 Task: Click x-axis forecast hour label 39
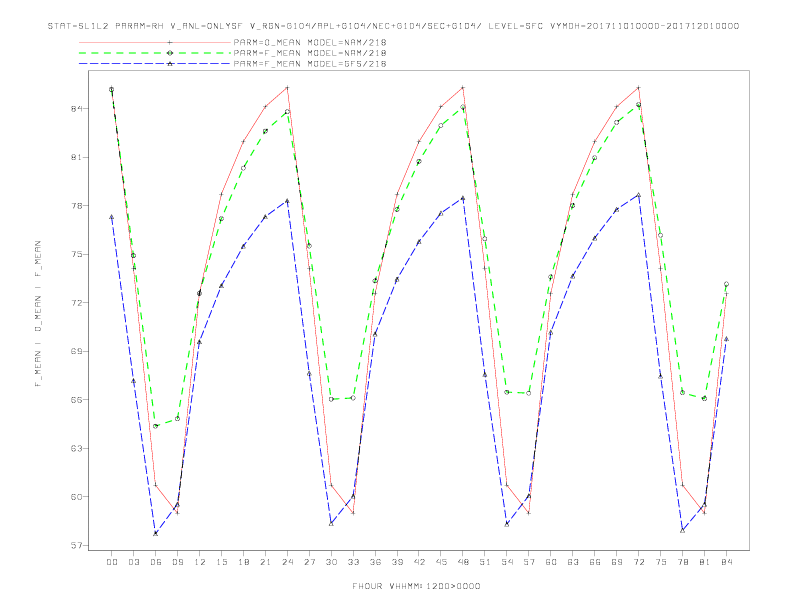398,562
